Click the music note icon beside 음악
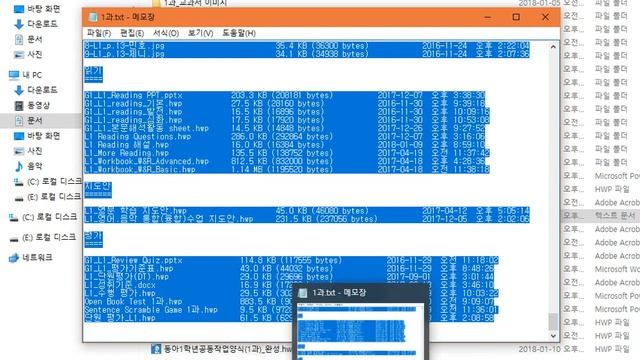The height and width of the screenshot is (360, 640). click(x=19, y=166)
